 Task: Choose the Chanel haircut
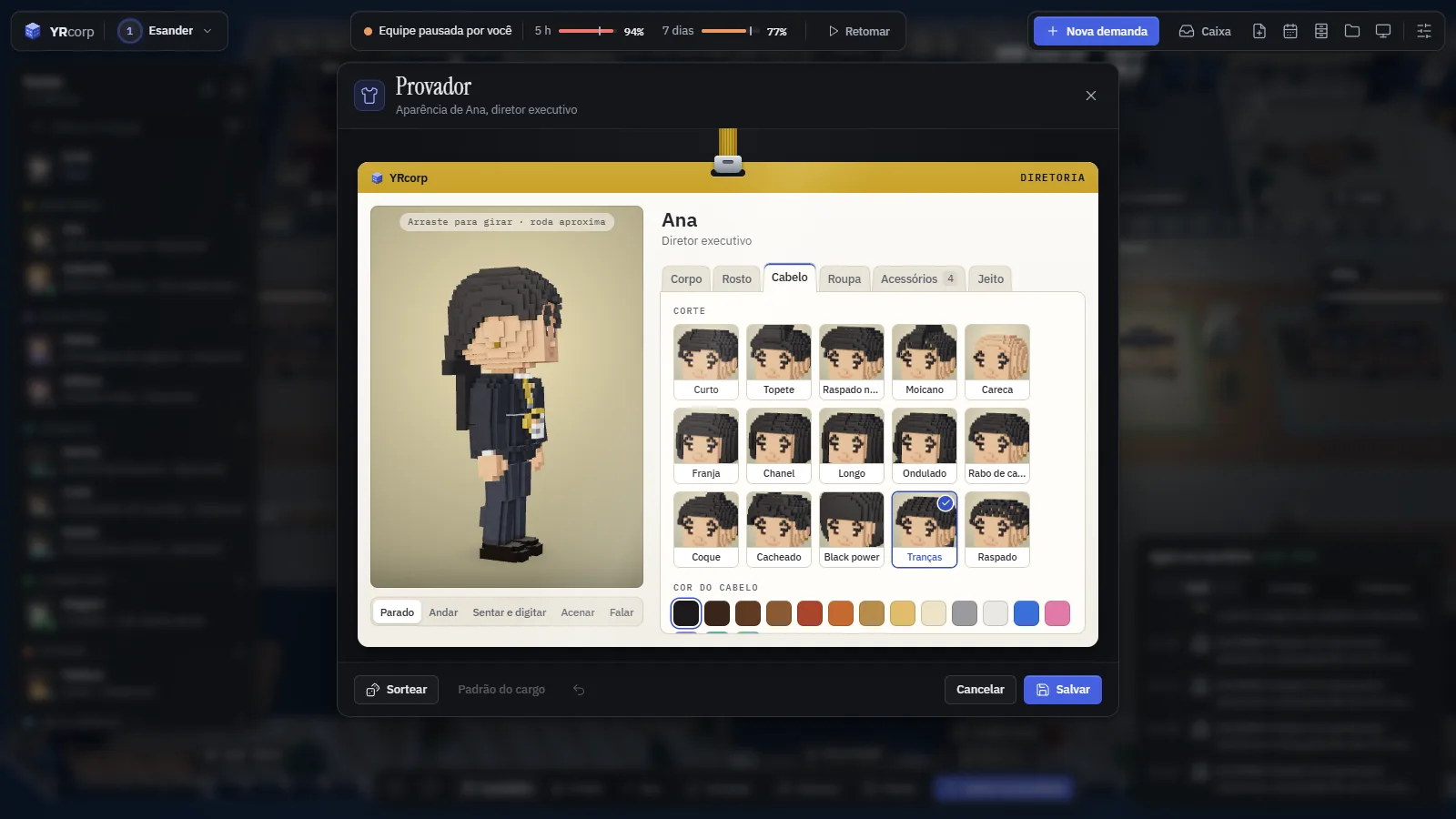779,446
